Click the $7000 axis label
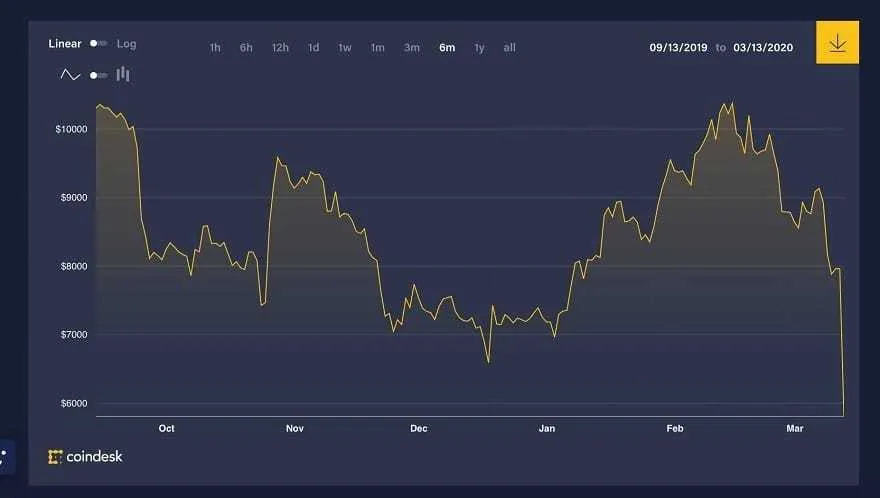Image resolution: width=880 pixels, height=498 pixels. pyautogui.click(x=74, y=335)
